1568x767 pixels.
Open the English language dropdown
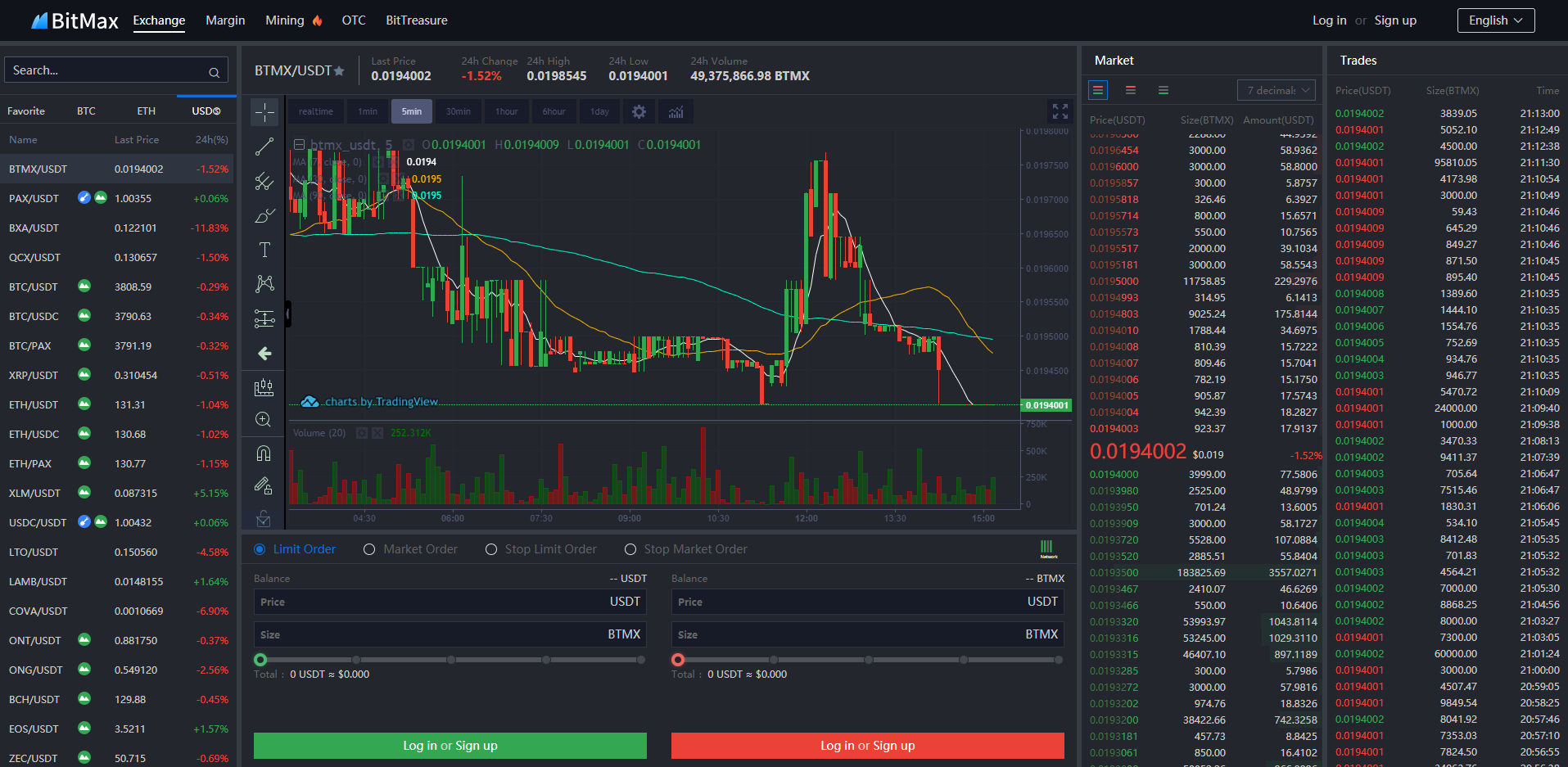pos(1496,20)
